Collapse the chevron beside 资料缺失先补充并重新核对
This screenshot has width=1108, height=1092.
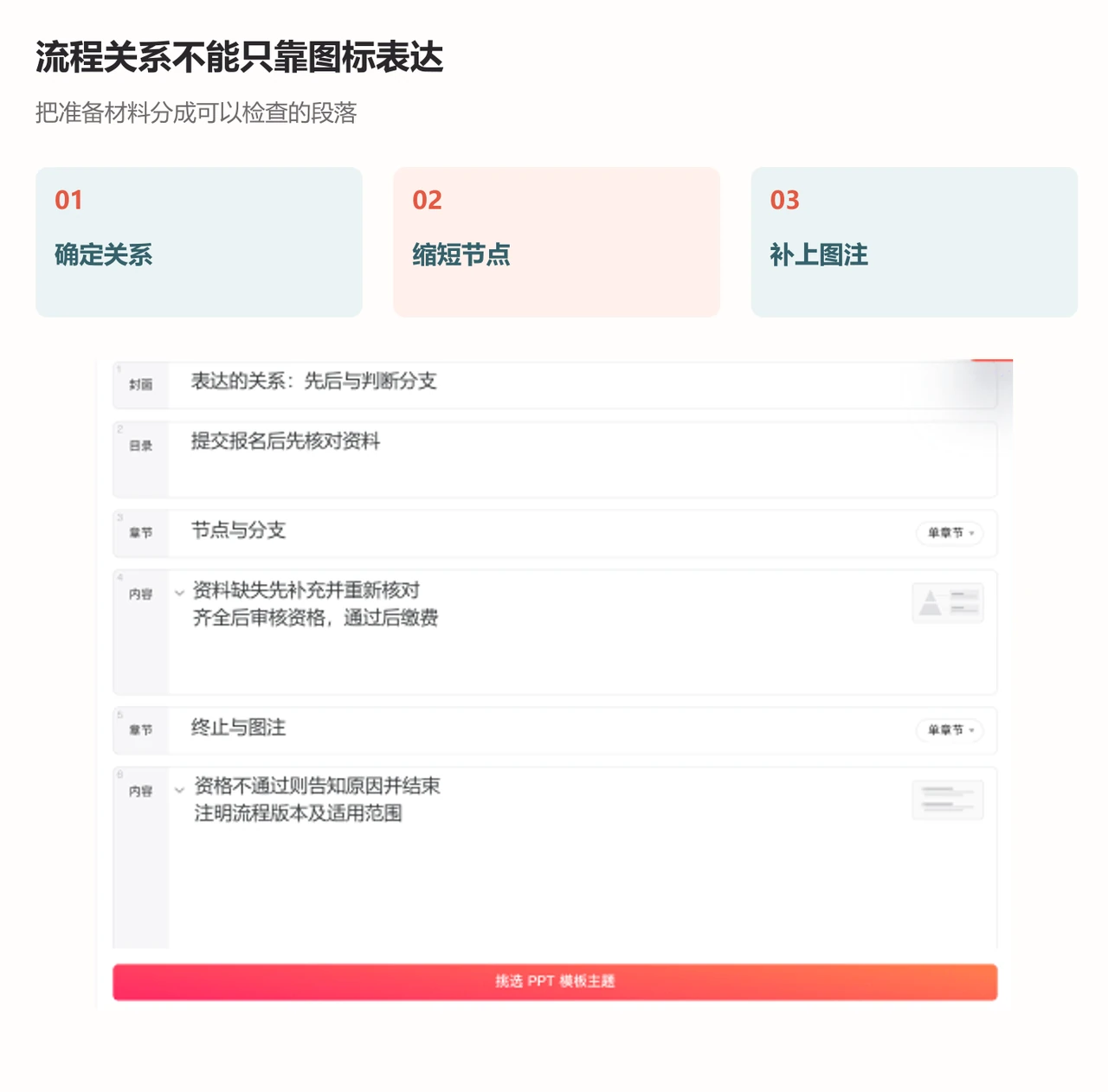pos(179,593)
